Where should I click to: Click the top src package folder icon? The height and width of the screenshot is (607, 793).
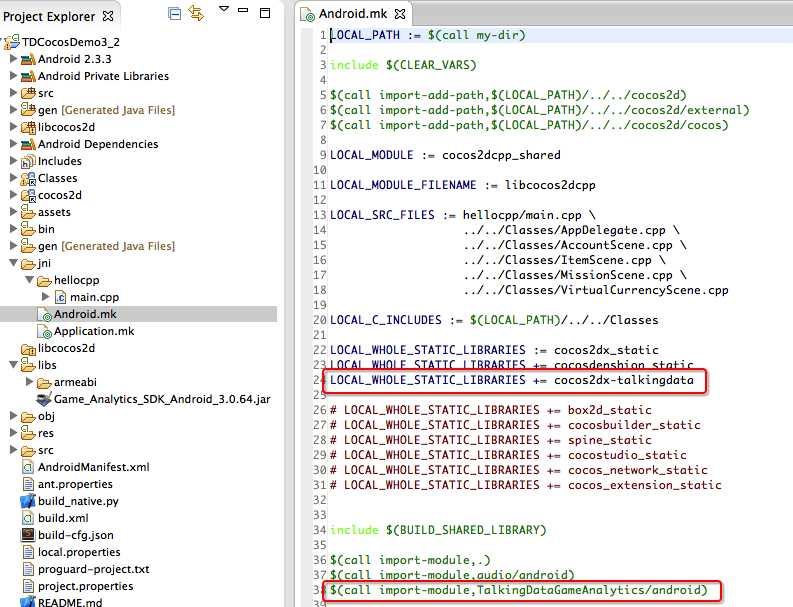pyautogui.click(x=28, y=93)
